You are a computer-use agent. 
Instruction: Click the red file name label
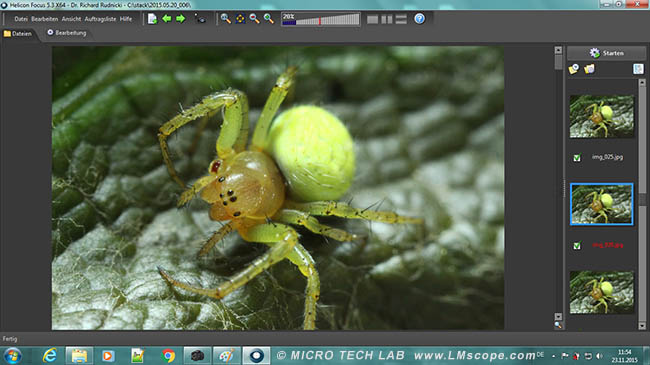click(607, 245)
